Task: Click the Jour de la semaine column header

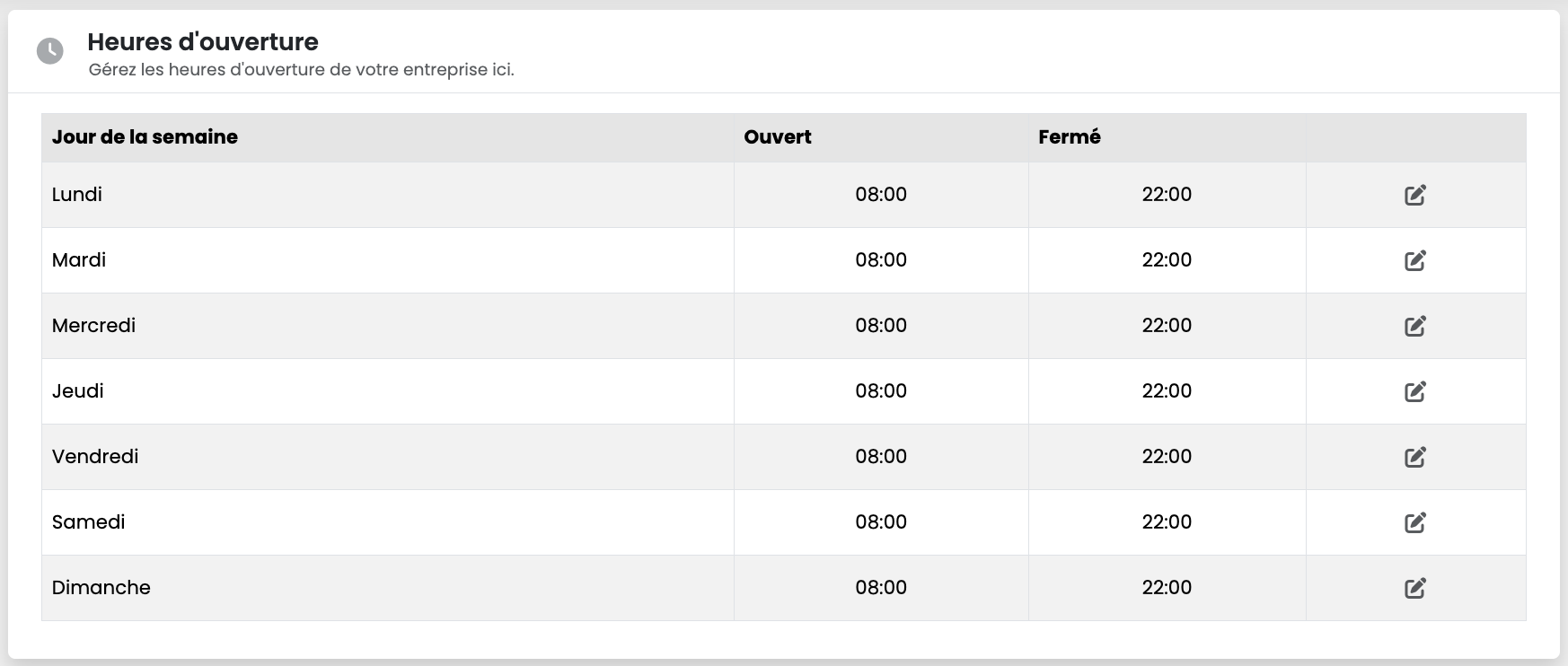Action: [x=145, y=136]
